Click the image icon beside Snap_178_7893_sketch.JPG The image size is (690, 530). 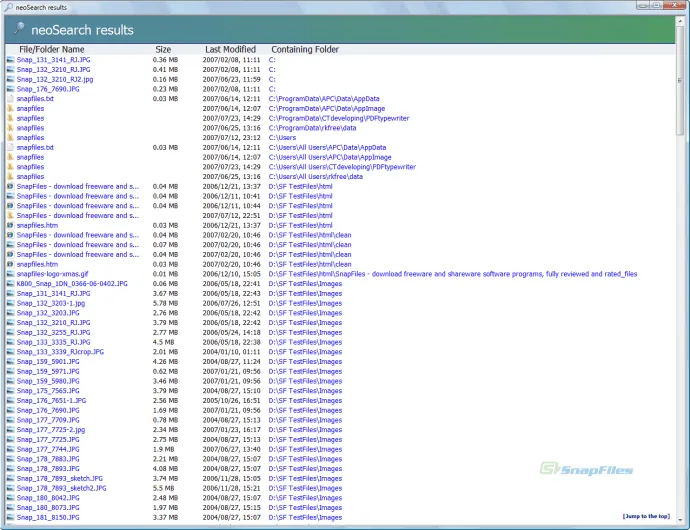click(x=10, y=478)
